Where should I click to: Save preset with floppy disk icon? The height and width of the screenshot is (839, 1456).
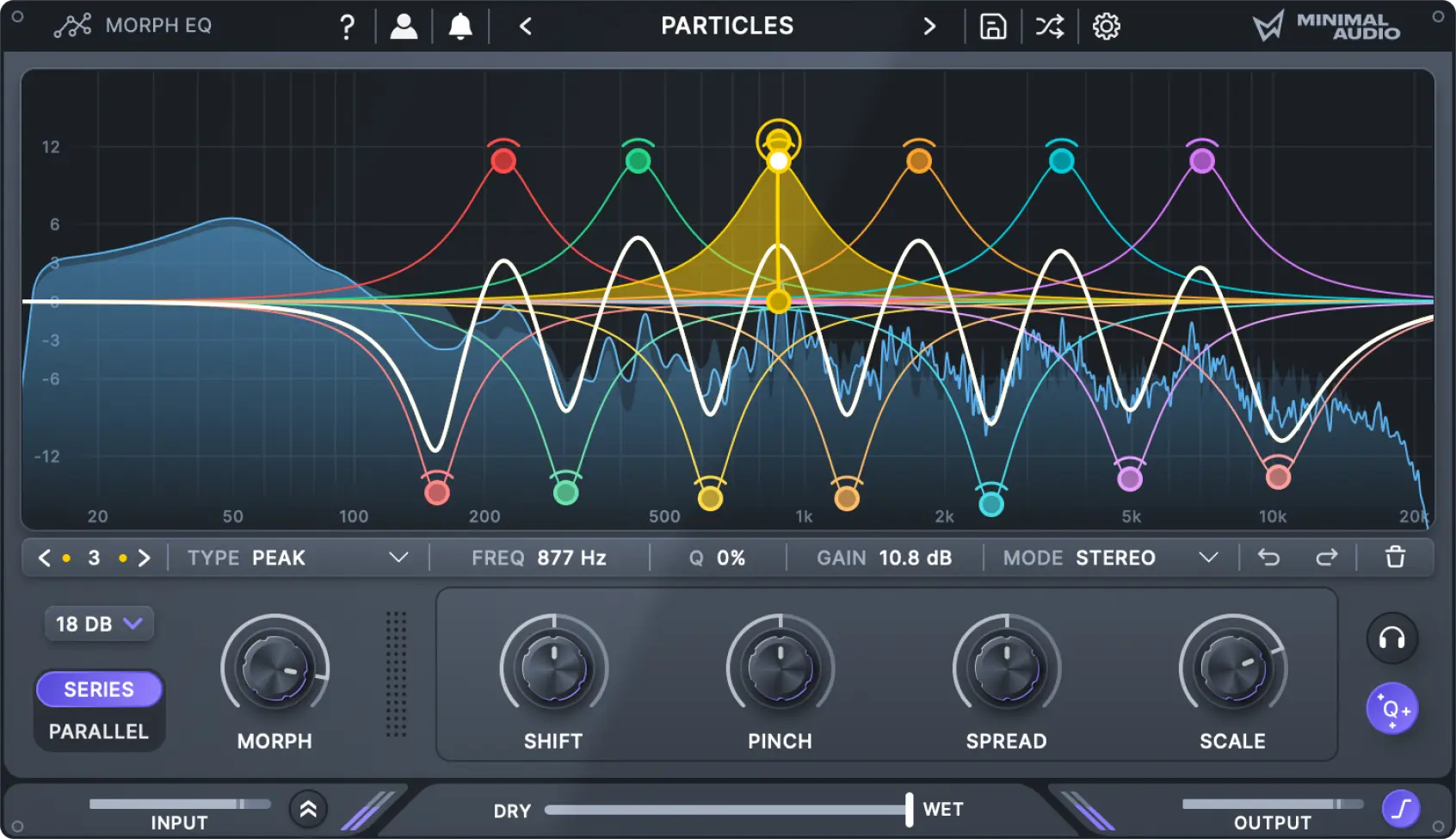click(993, 27)
